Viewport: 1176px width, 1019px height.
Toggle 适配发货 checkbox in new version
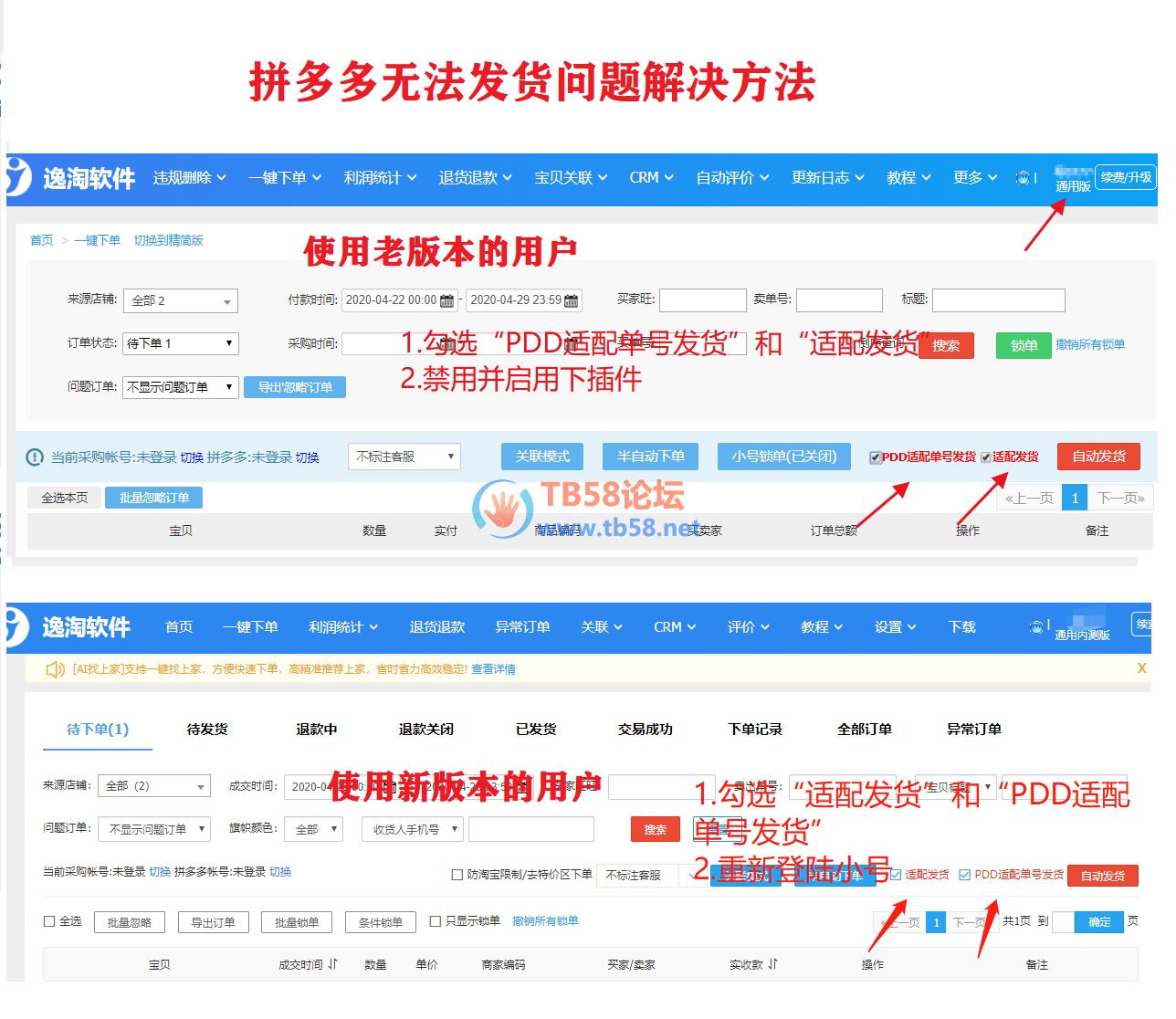point(896,875)
